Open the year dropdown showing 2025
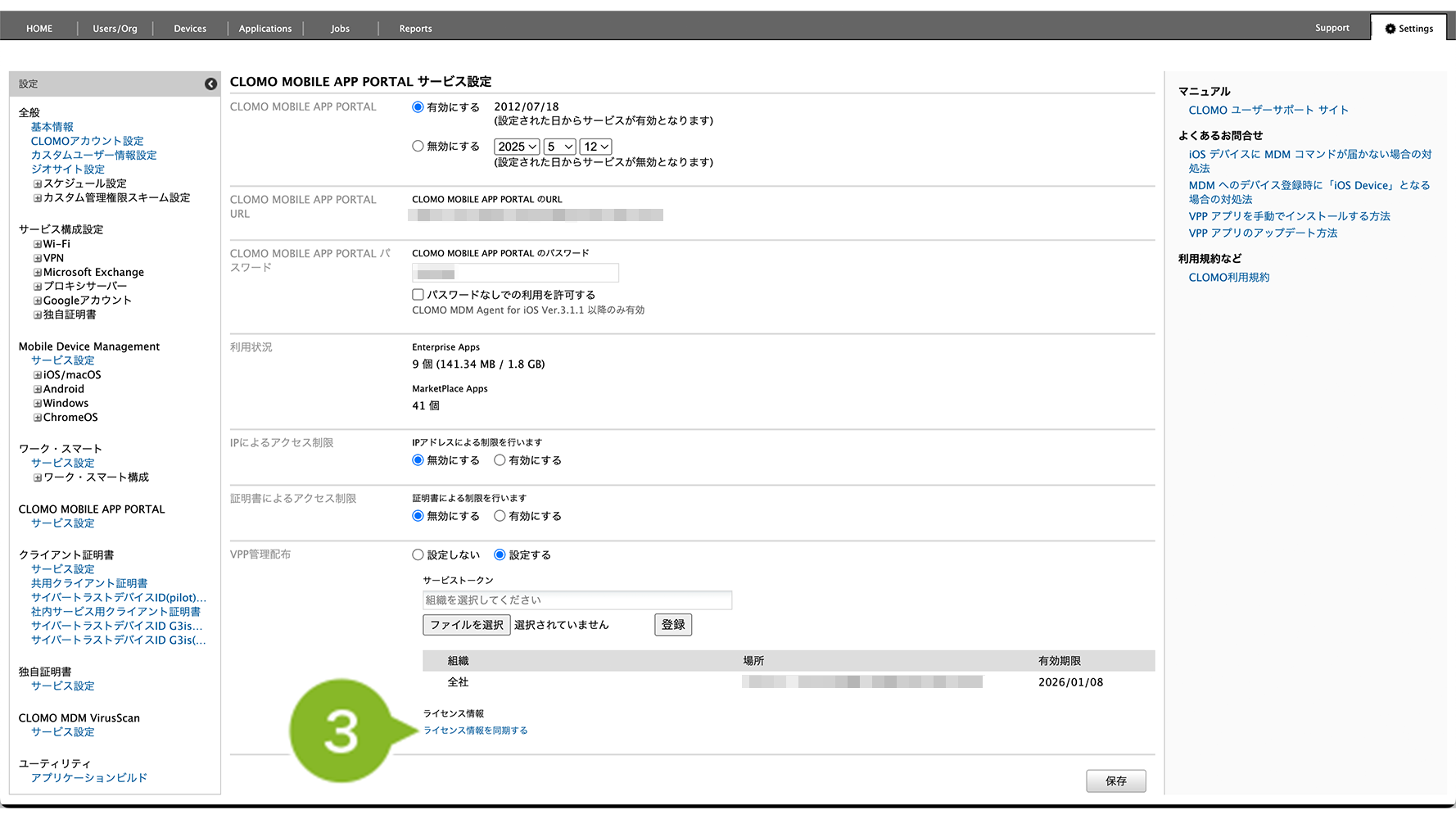The image size is (1456, 819). pos(517,147)
